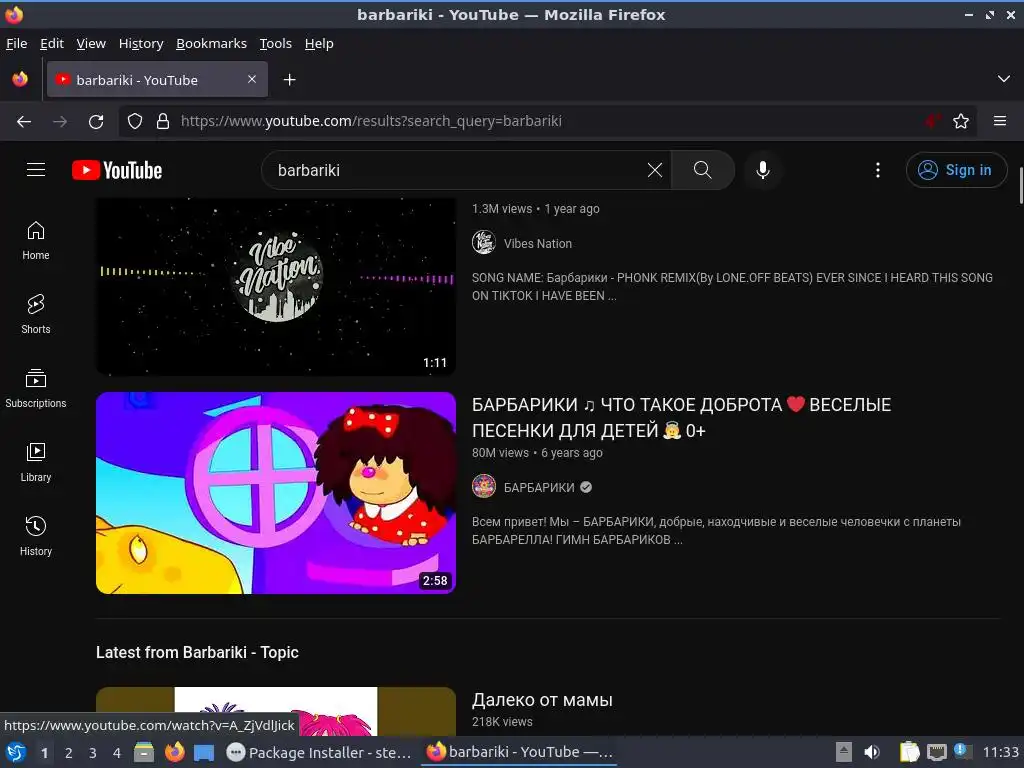Screen dimensions: 1024x768
Task: Focus the Firefox address bar URL
Action: pos(371,121)
